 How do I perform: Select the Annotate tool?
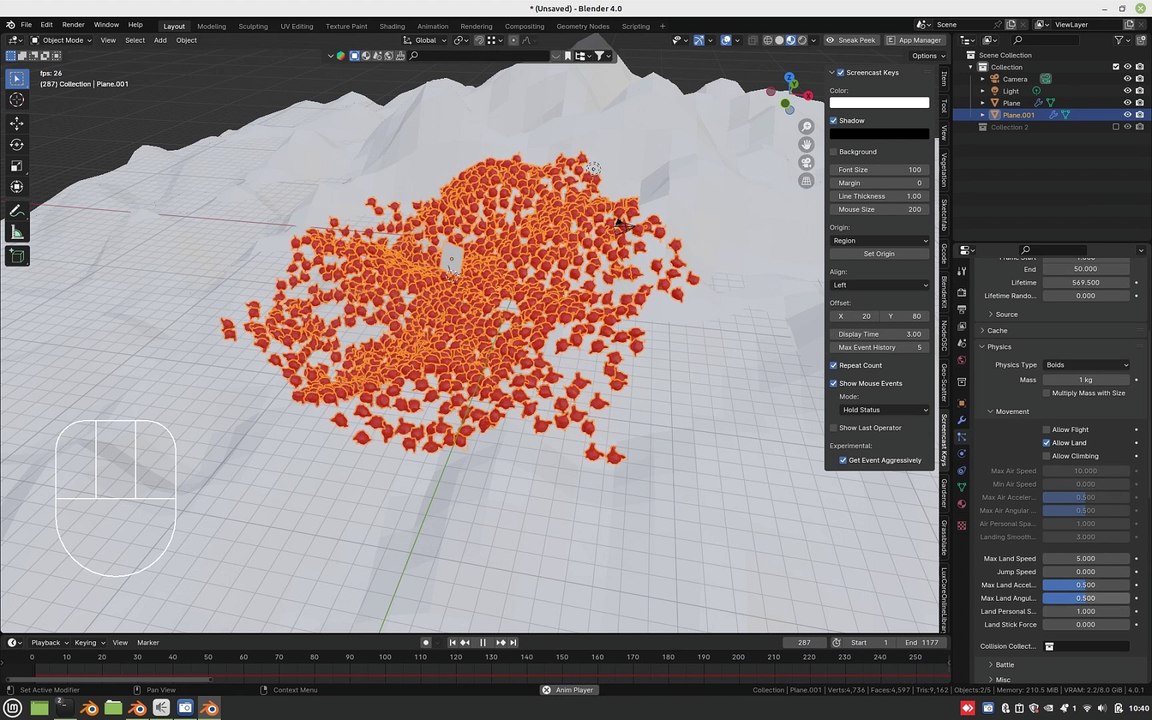pyautogui.click(x=17, y=212)
